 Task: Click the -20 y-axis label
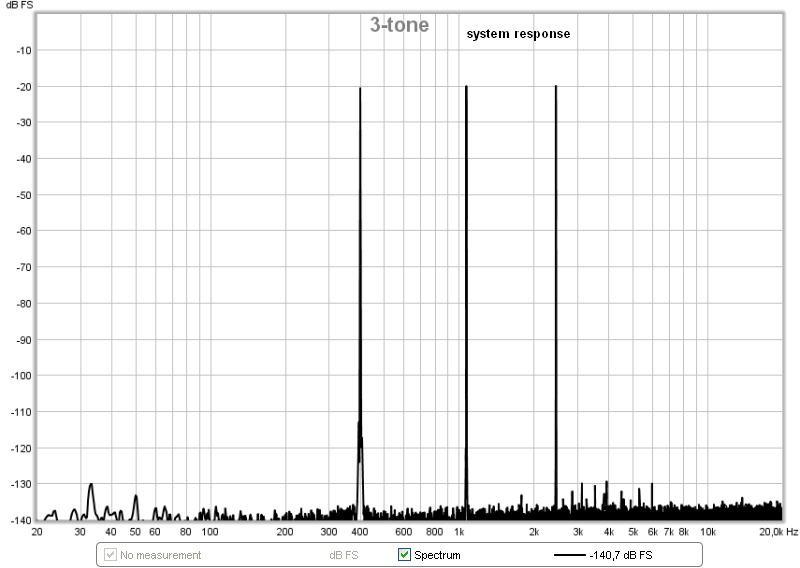[x=24, y=87]
